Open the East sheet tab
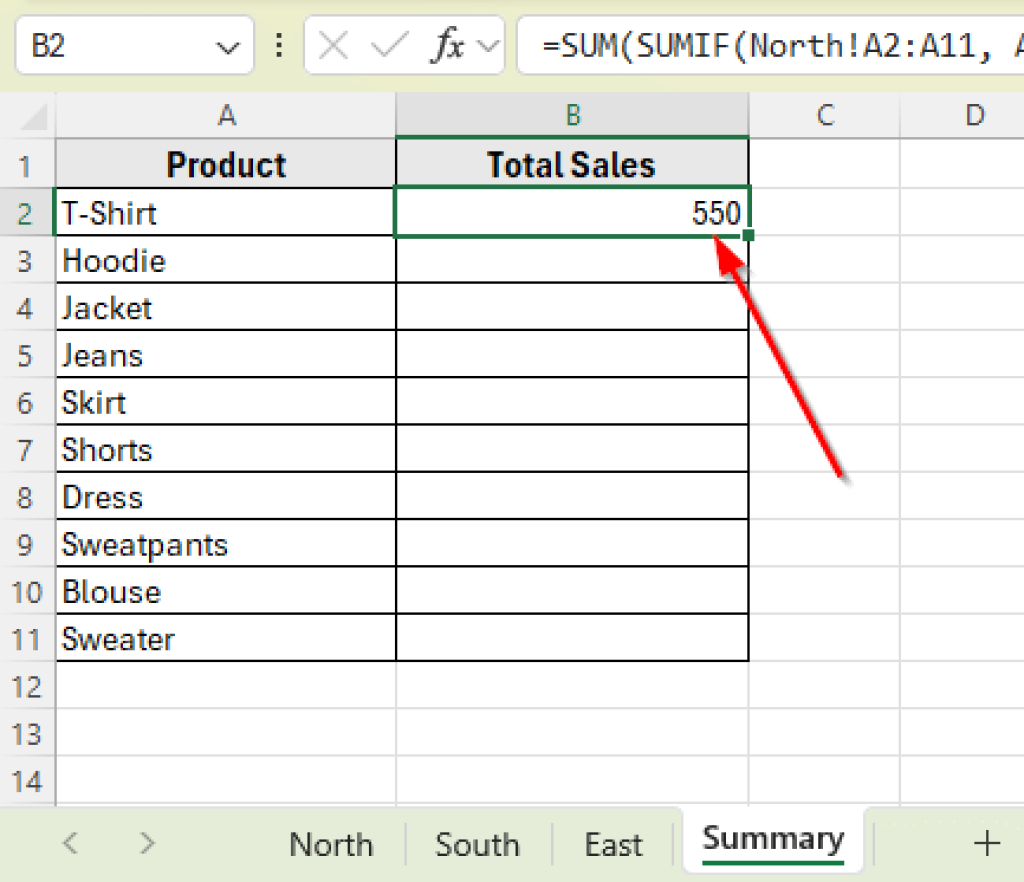This screenshot has height=882, width=1024. click(x=613, y=843)
